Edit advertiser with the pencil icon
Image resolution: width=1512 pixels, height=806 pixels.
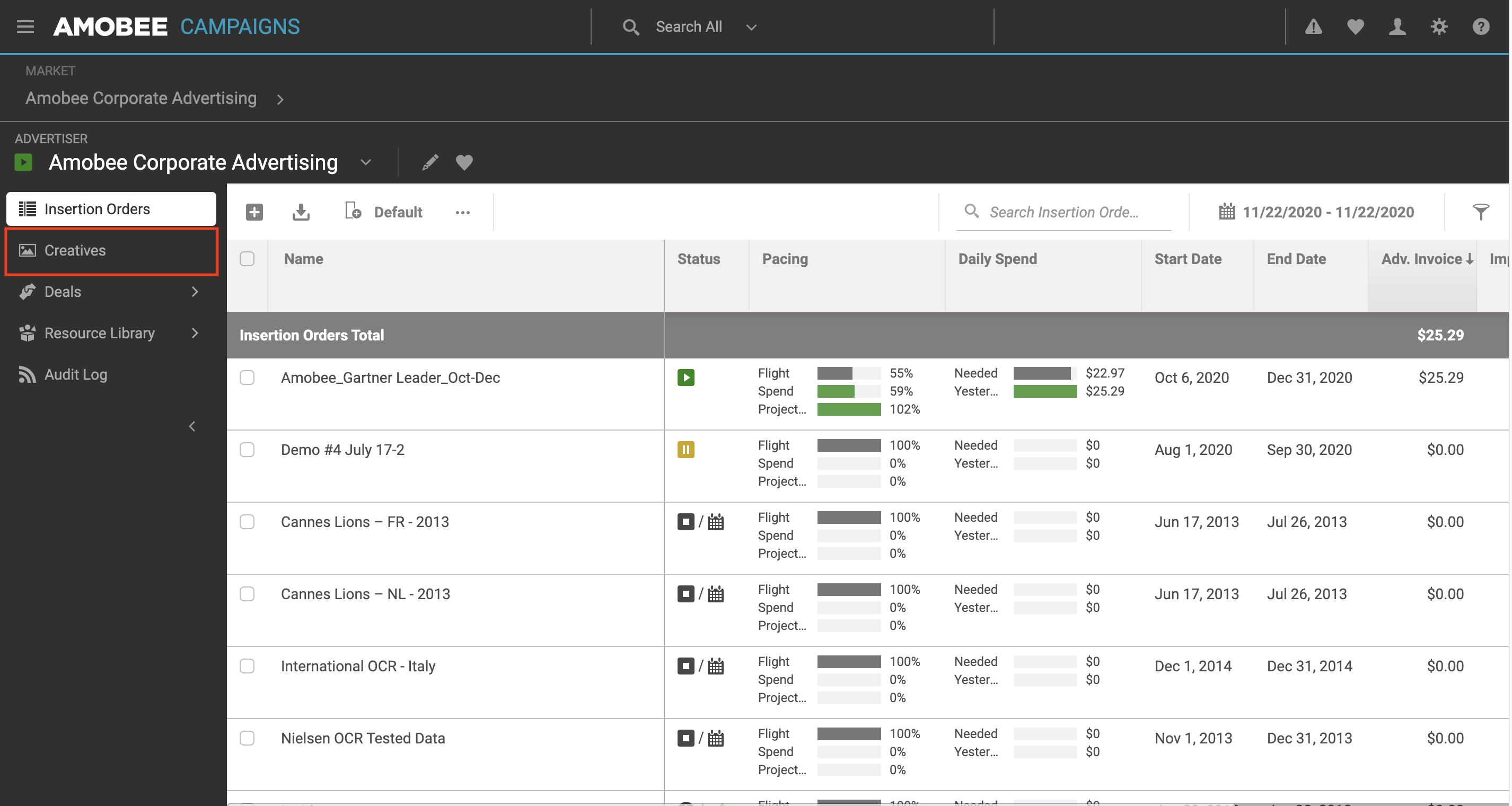pos(430,162)
